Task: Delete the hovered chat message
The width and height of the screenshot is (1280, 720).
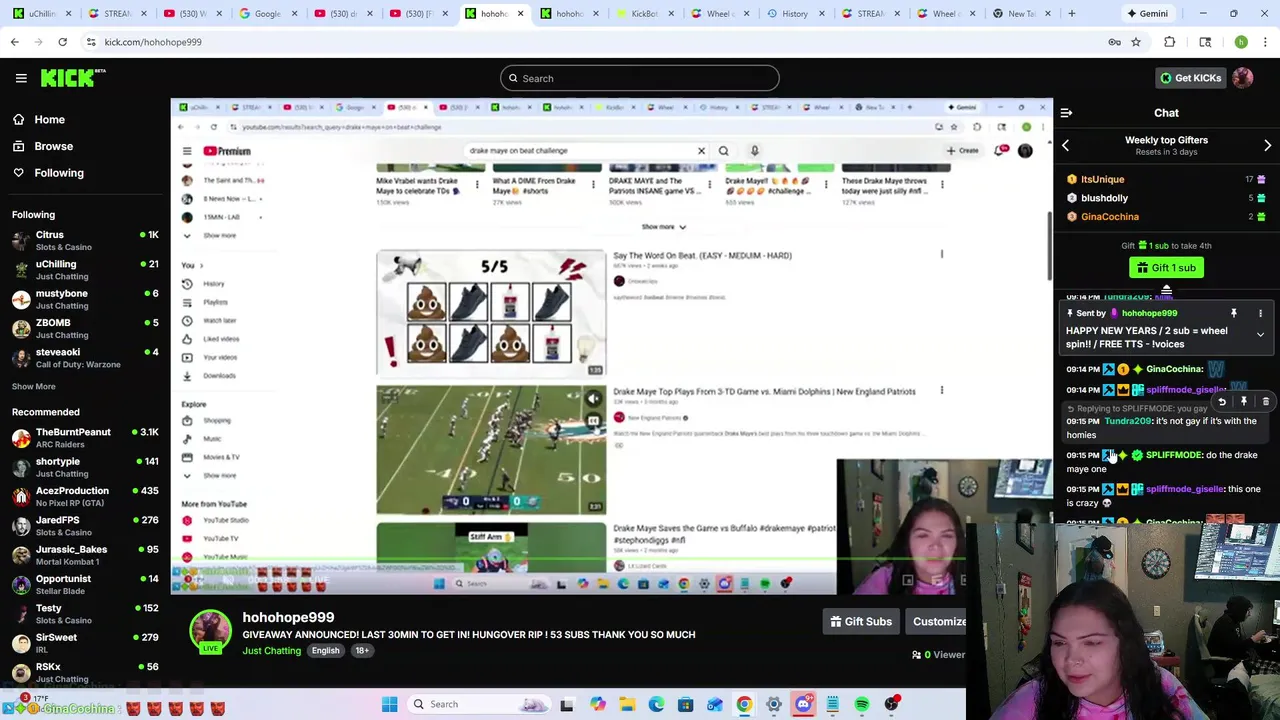Action: [1265, 402]
